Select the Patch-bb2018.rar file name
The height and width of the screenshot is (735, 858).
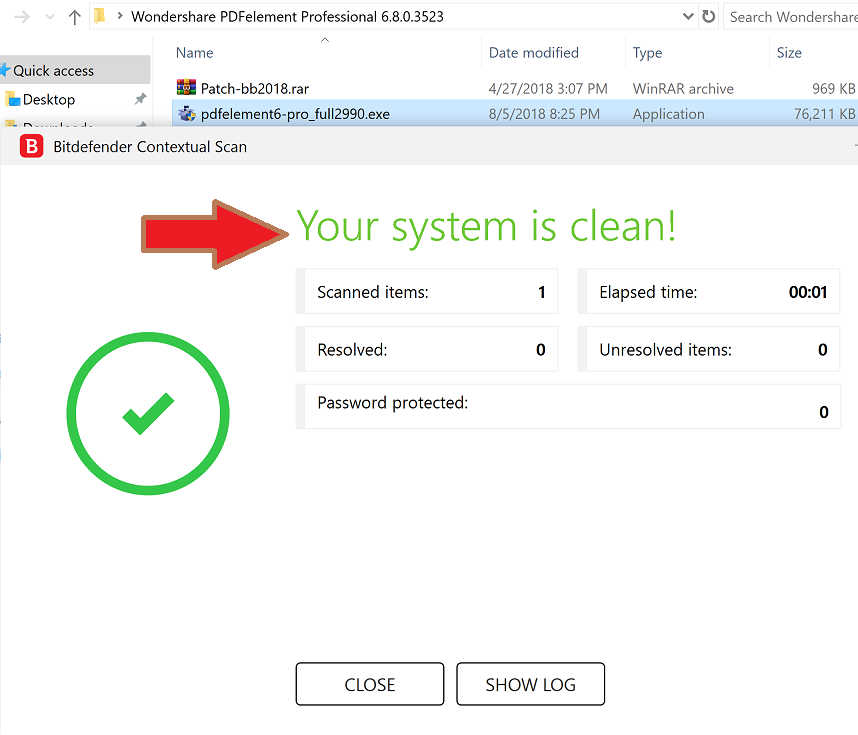click(255, 88)
